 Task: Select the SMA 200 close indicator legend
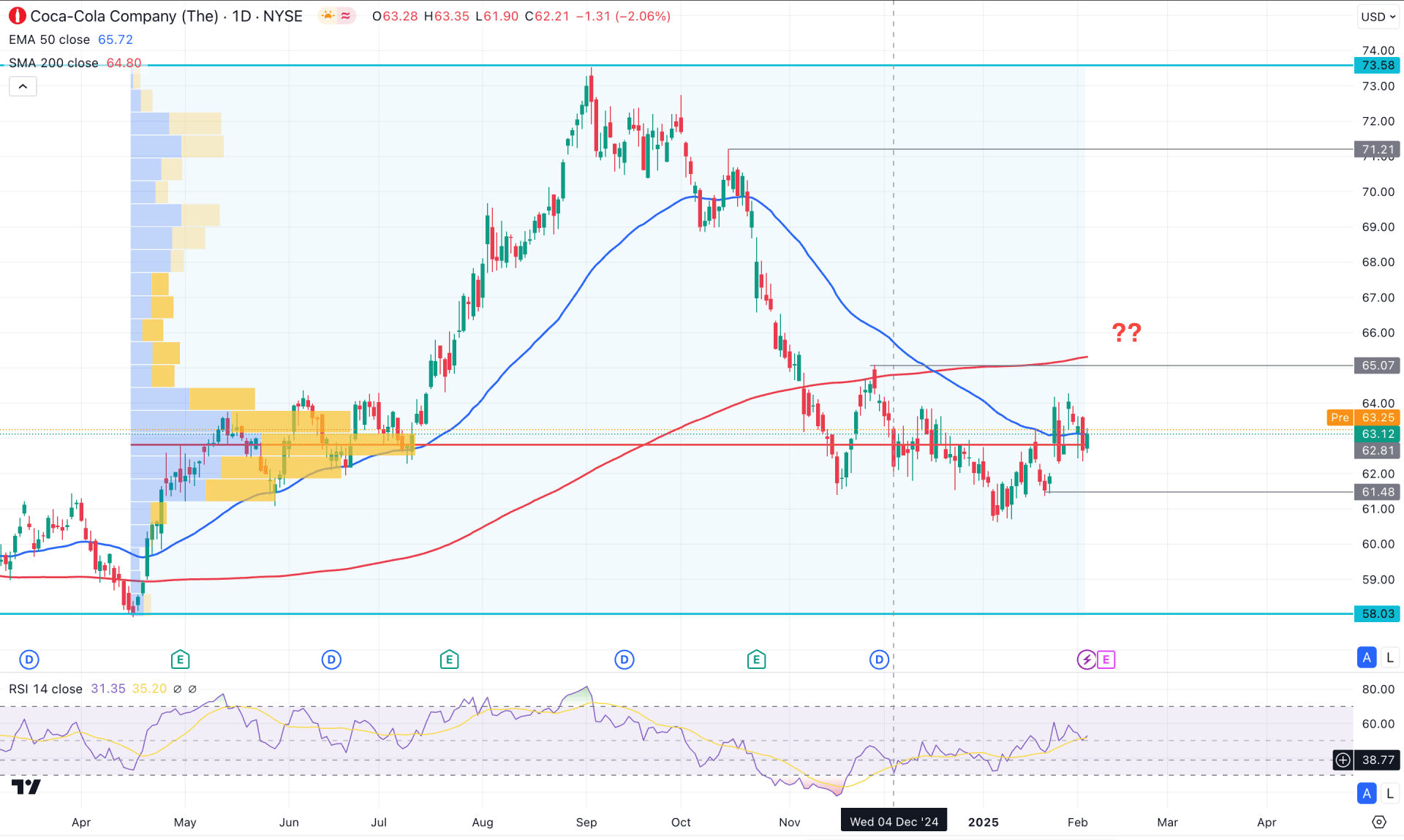53,63
